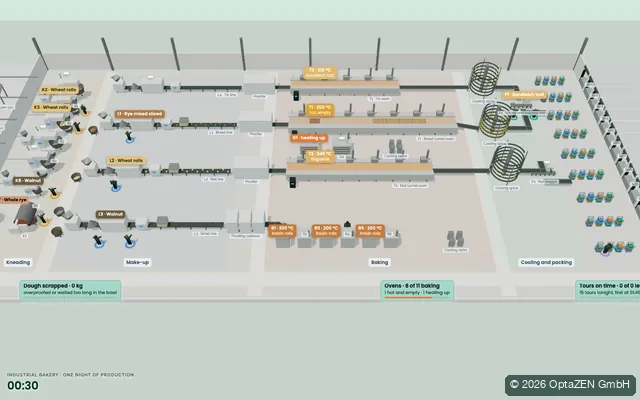This screenshot has height=400, width=640.
Task: Select the worker beside the Whole rye kneader
Action: tap(42, 218)
